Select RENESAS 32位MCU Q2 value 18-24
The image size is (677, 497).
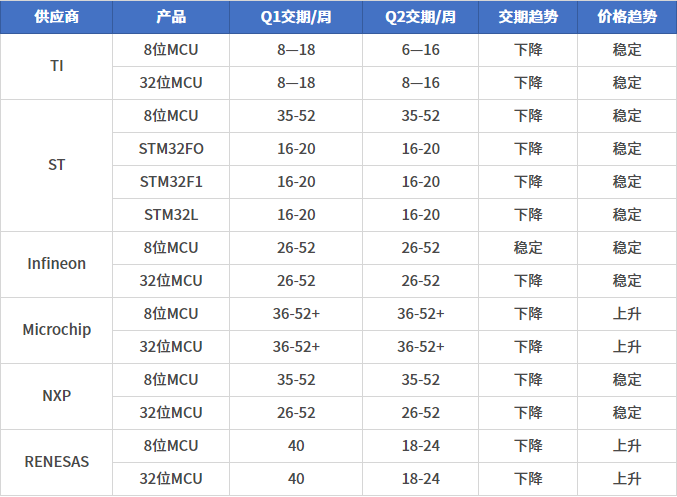coord(421,479)
